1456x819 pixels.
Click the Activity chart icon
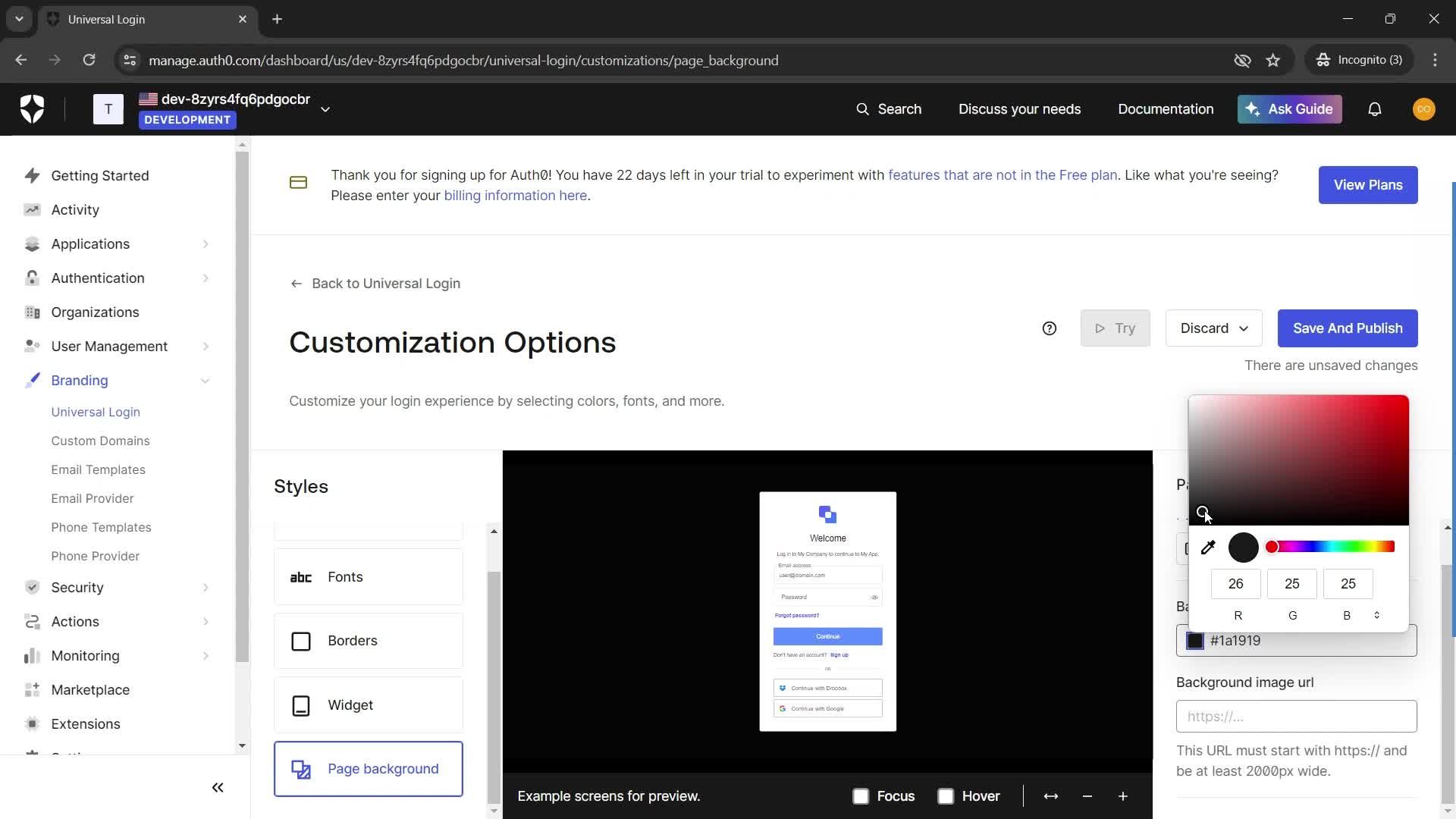tap(32, 210)
